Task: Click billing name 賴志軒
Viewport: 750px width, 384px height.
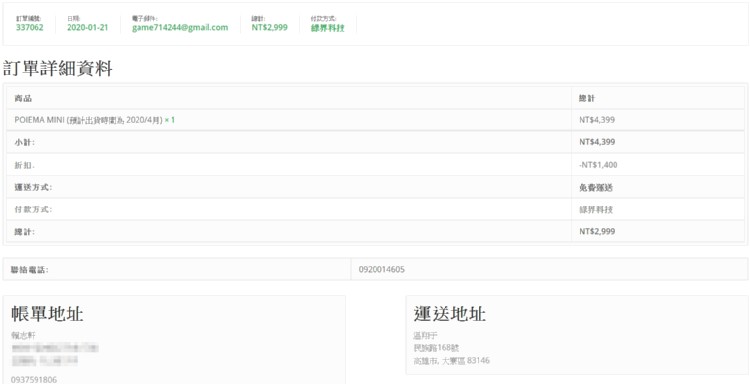Action: 23,336
